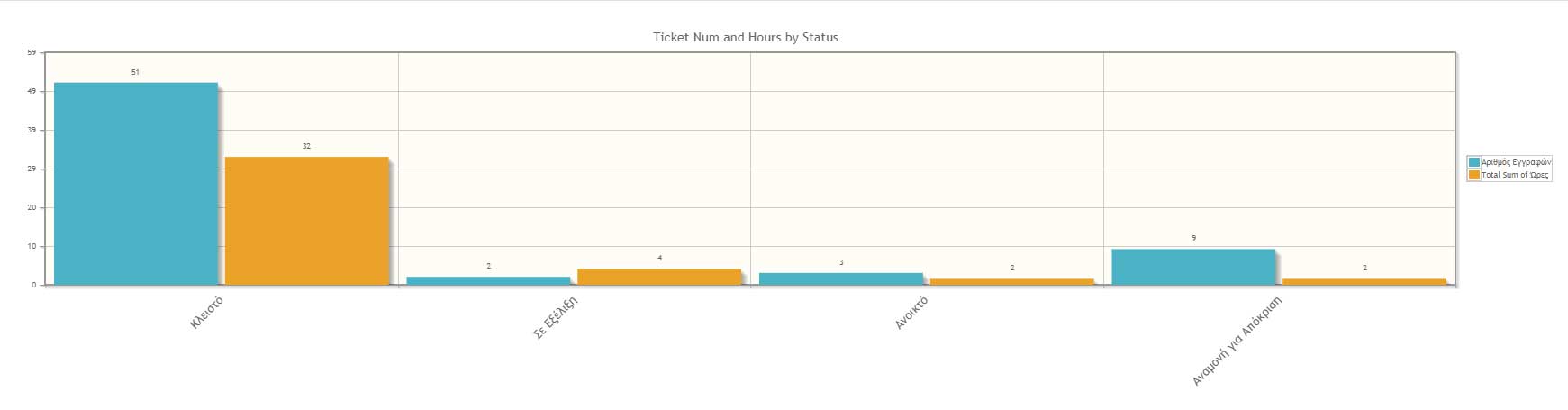
Task: Select the blue Αναμονή για Απόκριση bar
Action: (x=1194, y=267)
